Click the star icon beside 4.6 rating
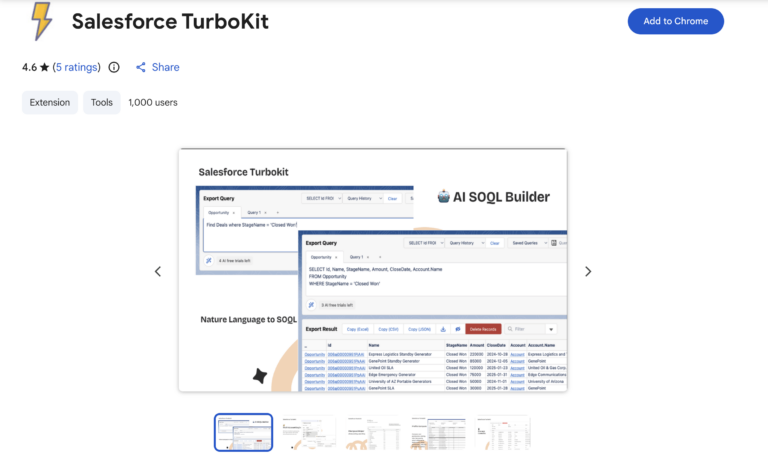768x456 pixels. pyautogui.click(x=45, y=67)
